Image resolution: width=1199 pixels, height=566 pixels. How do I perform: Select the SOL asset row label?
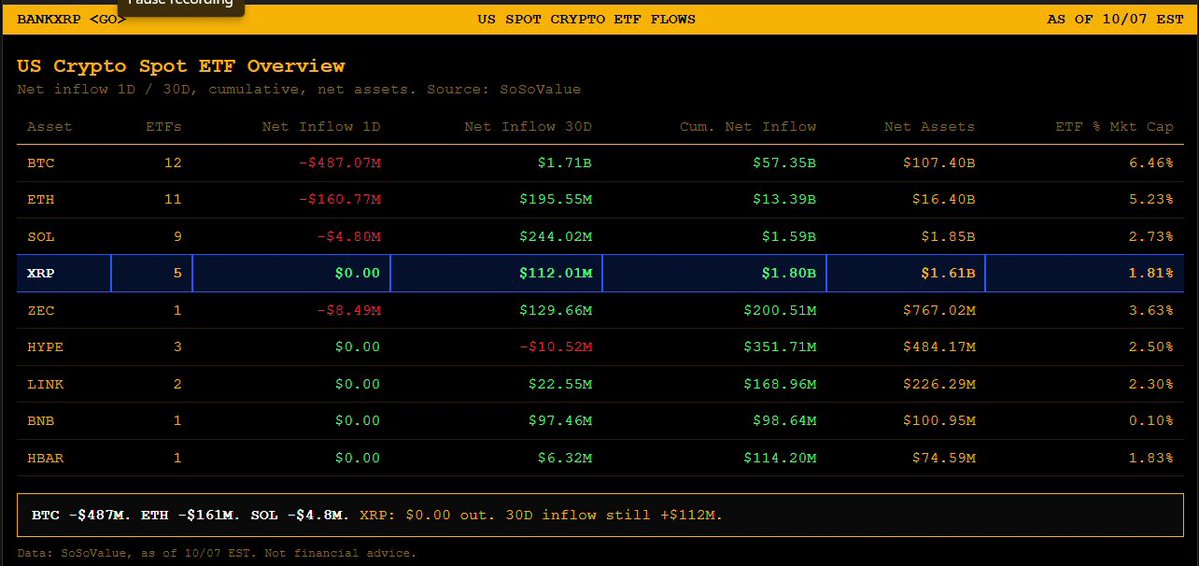pos(41,236)
